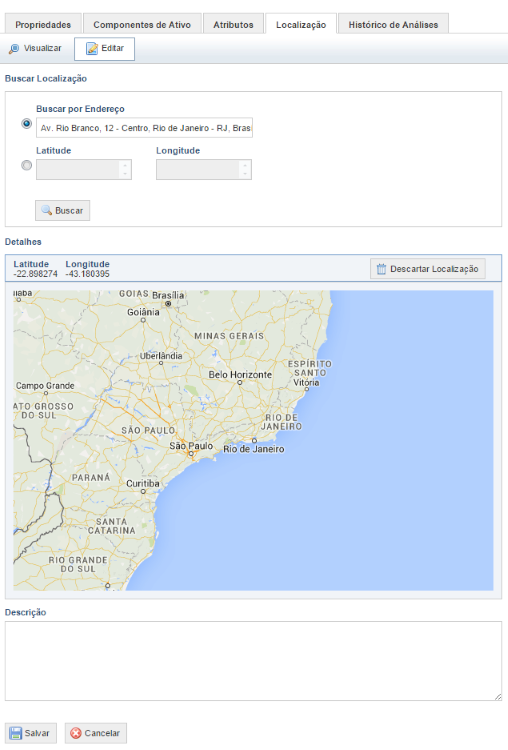Click the Buscar magnifying glass icon
Image resolution: width=508 pixels, height=750 pixels.
46,210
